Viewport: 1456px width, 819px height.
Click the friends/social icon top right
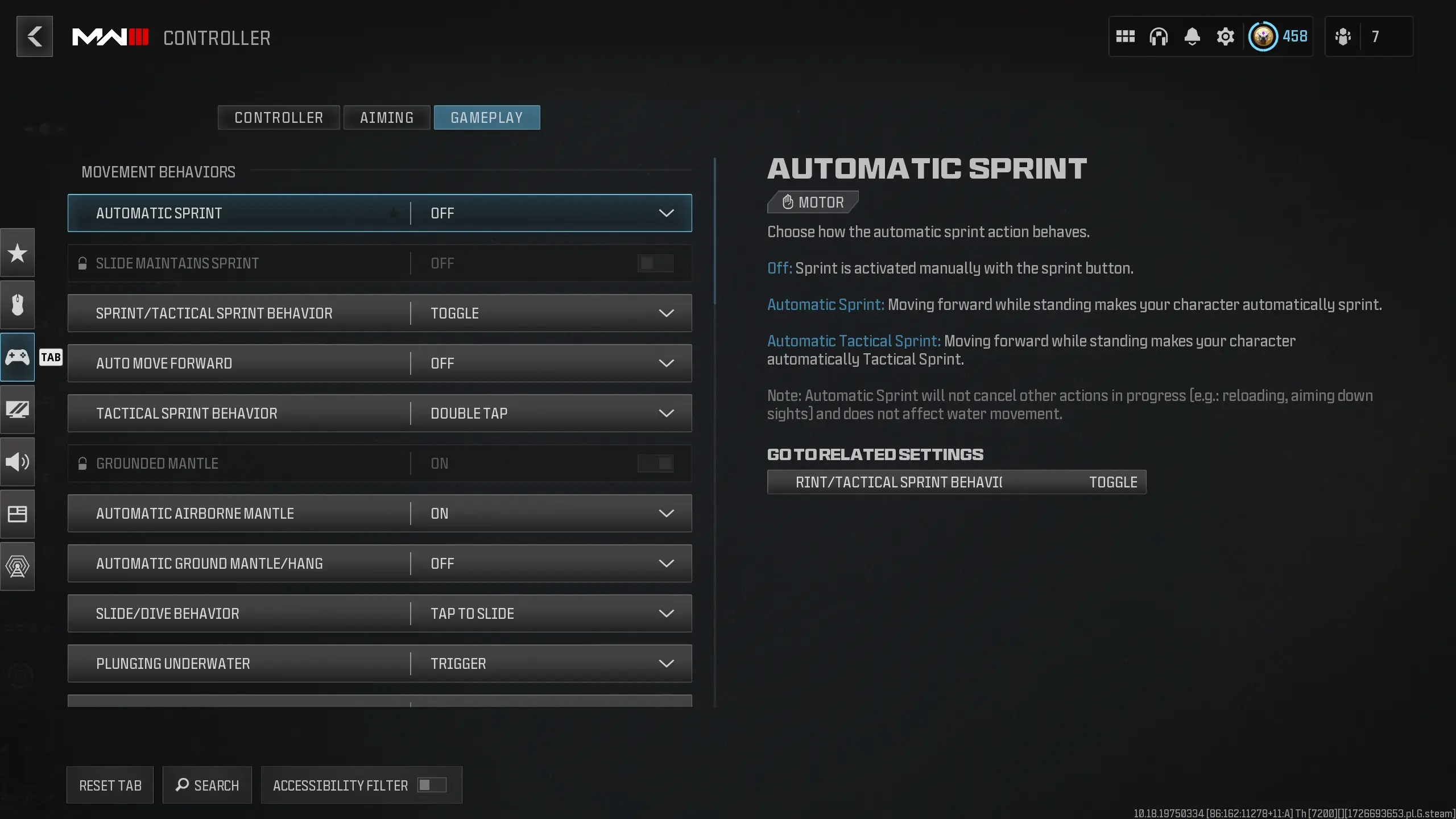tap(1344, 37)
